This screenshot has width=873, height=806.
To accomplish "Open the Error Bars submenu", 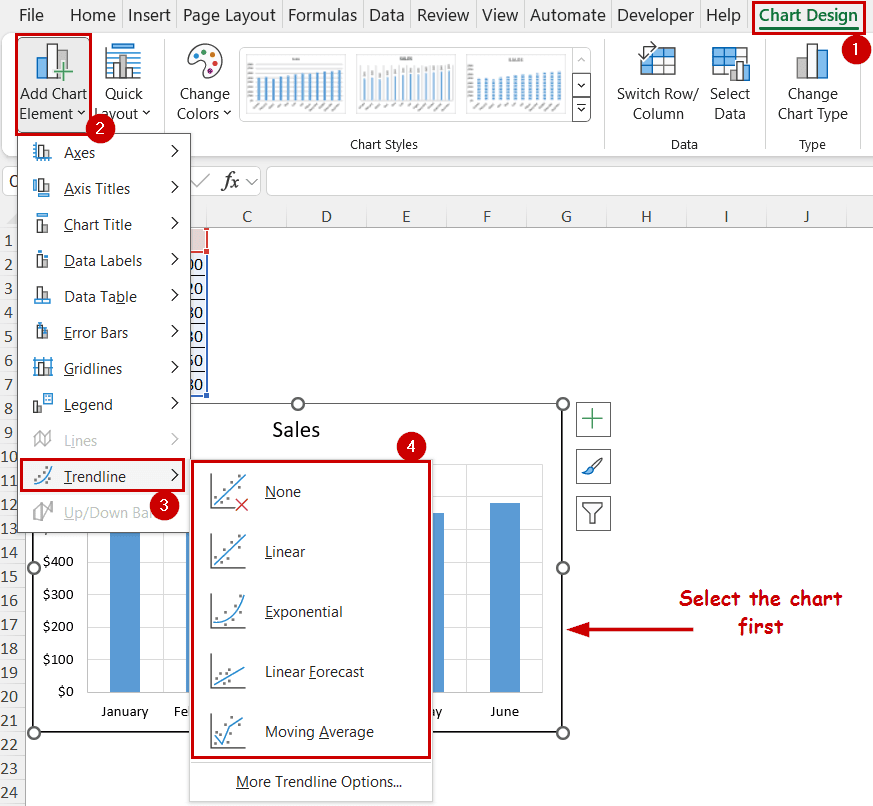I will click(105, 332).
